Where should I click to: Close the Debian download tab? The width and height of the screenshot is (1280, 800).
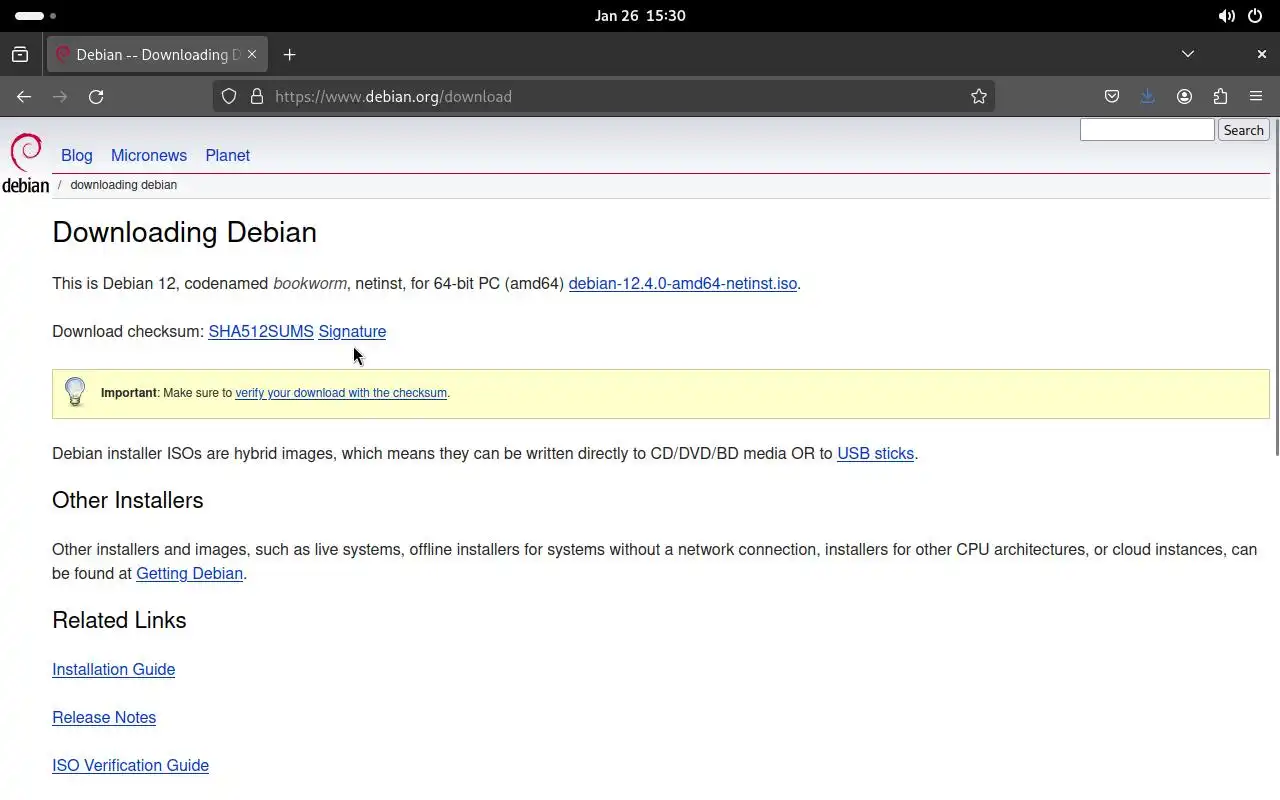252,55
